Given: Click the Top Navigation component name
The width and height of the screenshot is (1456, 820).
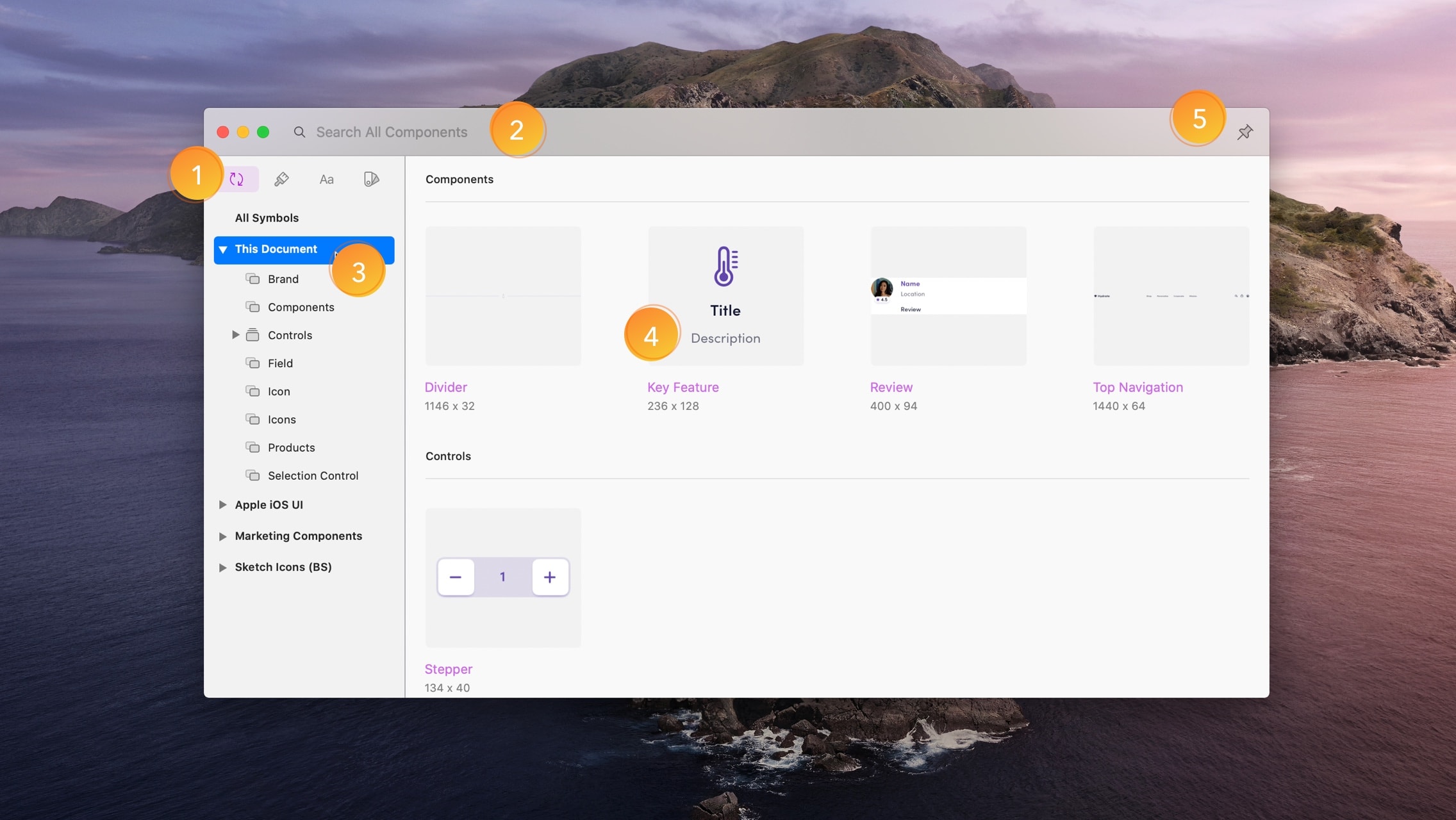Looking at the screenshot, I should click(x=1137, y=387).
